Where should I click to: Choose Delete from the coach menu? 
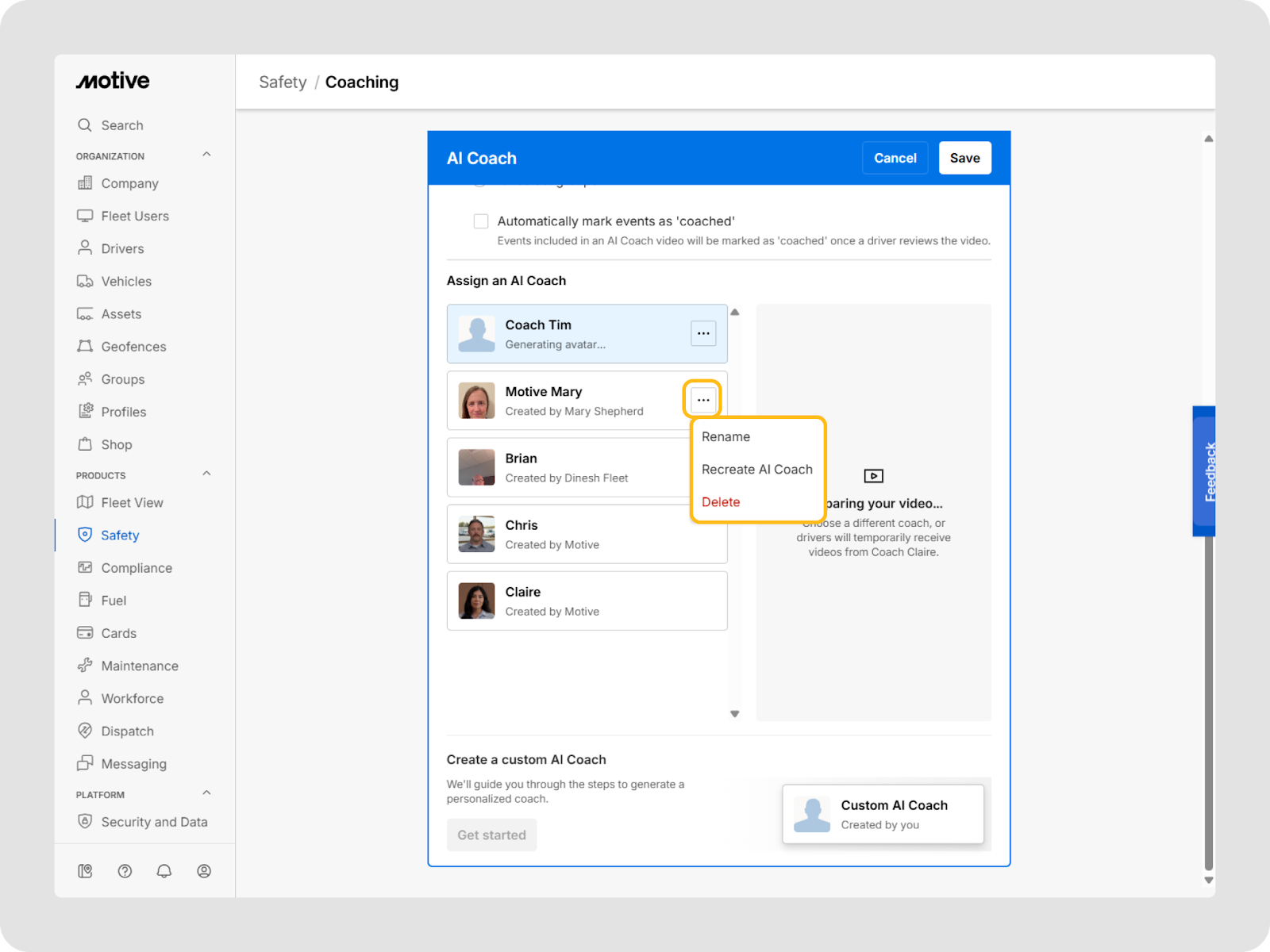[721, 502]
